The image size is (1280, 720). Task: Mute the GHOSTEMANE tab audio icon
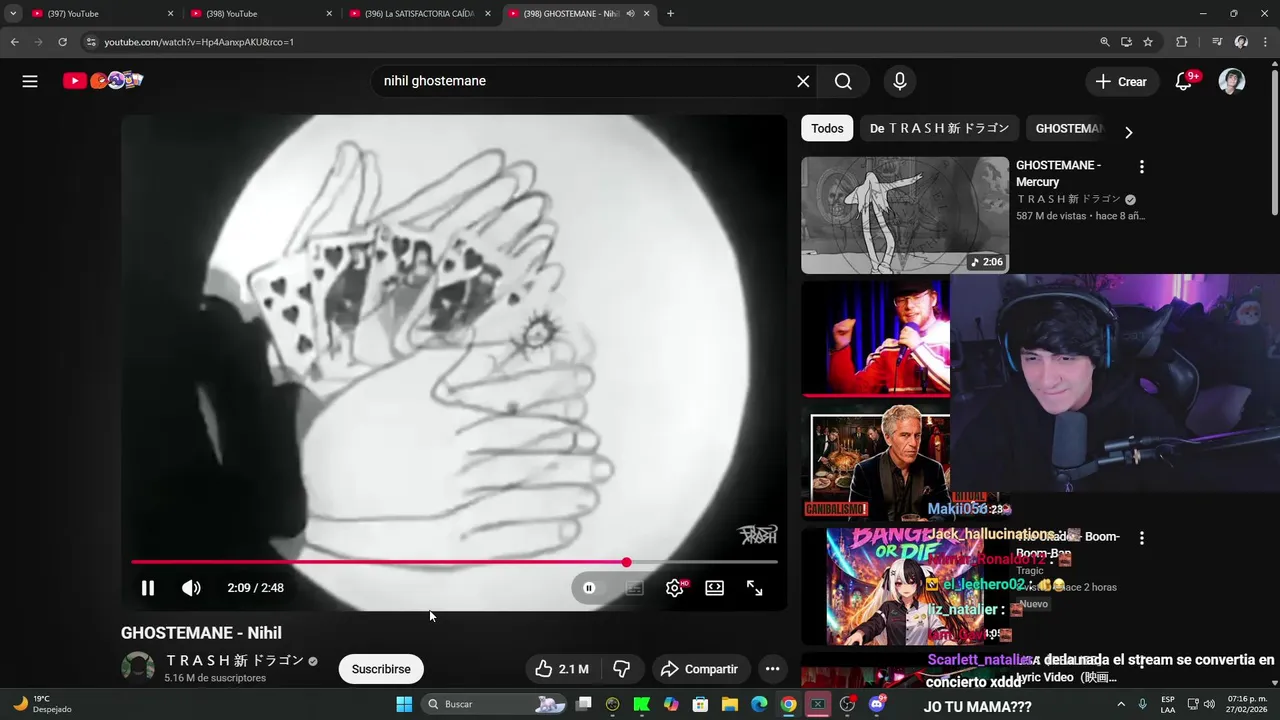pos(630,14)
